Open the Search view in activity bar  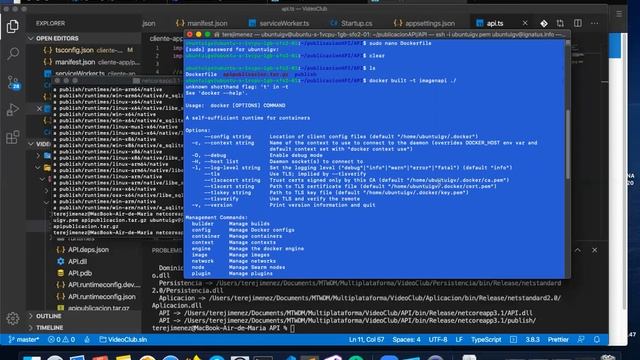(x=13, y=53)
